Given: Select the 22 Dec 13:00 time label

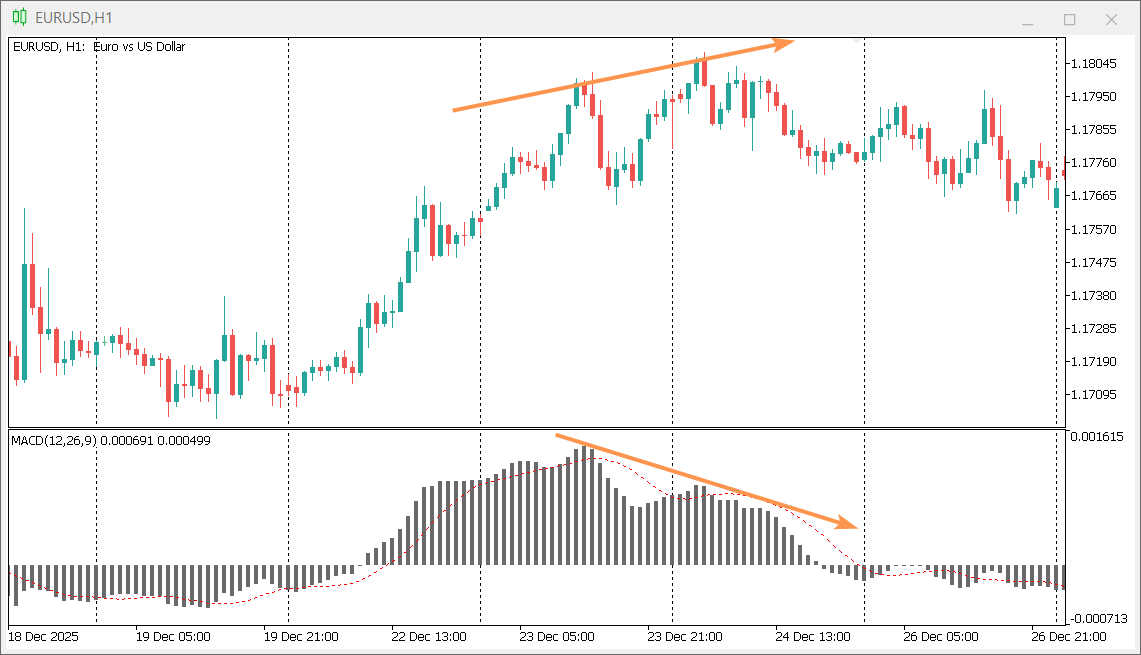Looking at the screenshot, I should [428, 636].
